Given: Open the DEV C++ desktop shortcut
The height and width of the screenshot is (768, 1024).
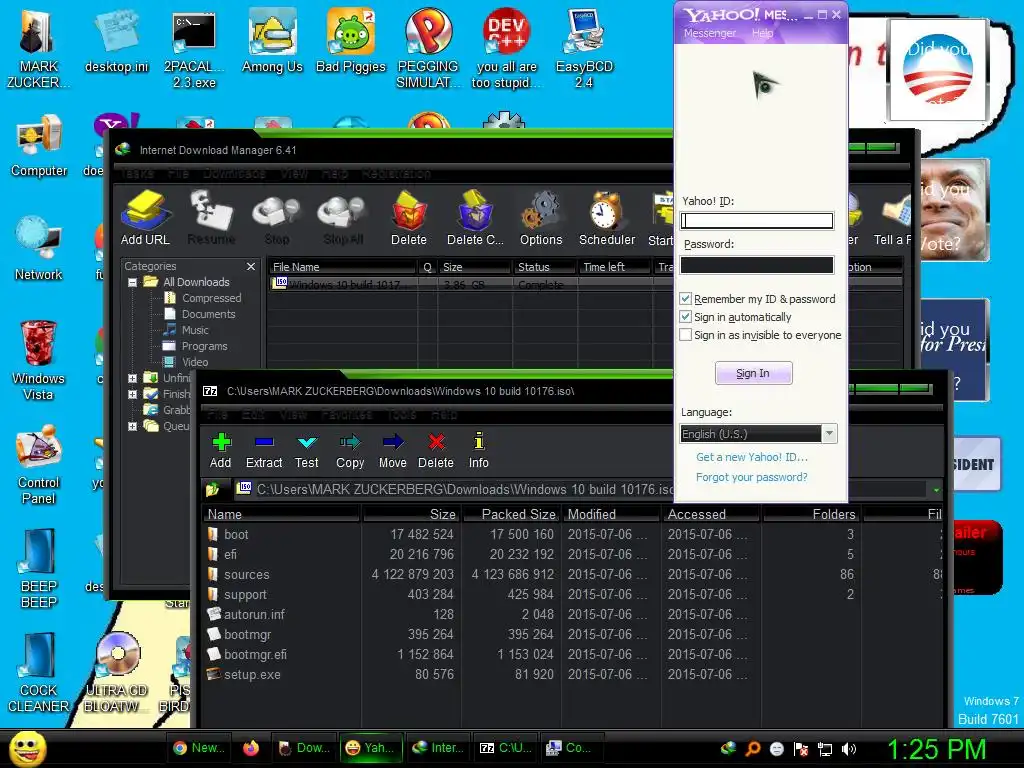Looking at the screenshot, I should point(506,31).
